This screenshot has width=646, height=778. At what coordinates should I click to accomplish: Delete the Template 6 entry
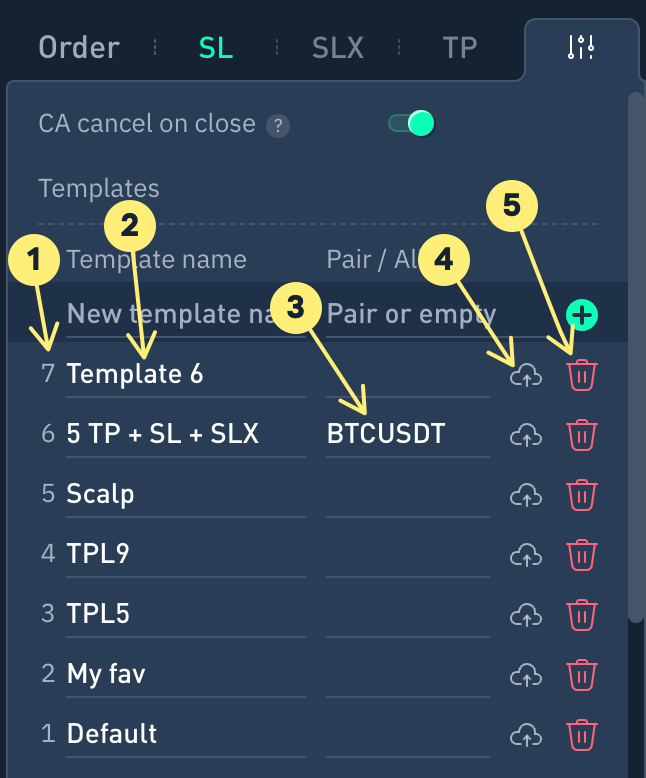point(581,375)
